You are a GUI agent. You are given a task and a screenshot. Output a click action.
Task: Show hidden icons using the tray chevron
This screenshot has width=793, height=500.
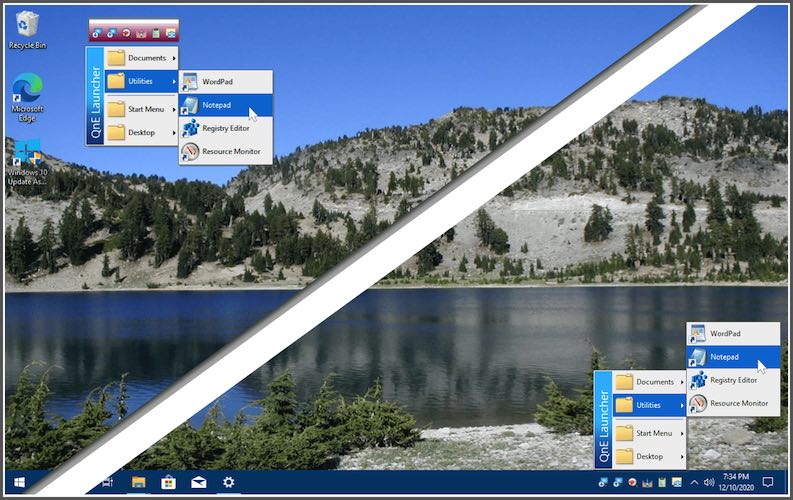point(695,483)
